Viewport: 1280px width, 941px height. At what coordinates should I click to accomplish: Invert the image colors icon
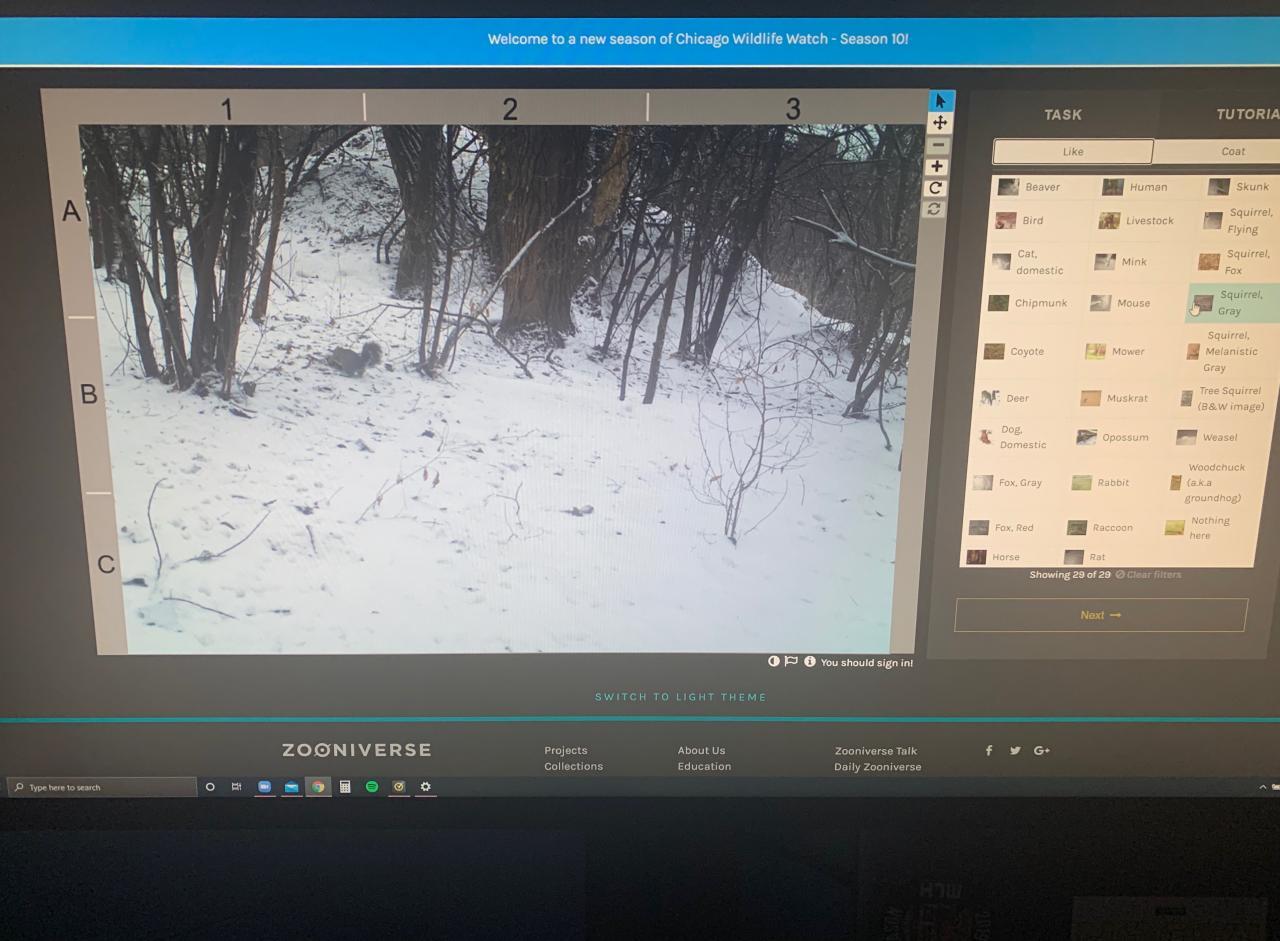(x=774, y=661)
